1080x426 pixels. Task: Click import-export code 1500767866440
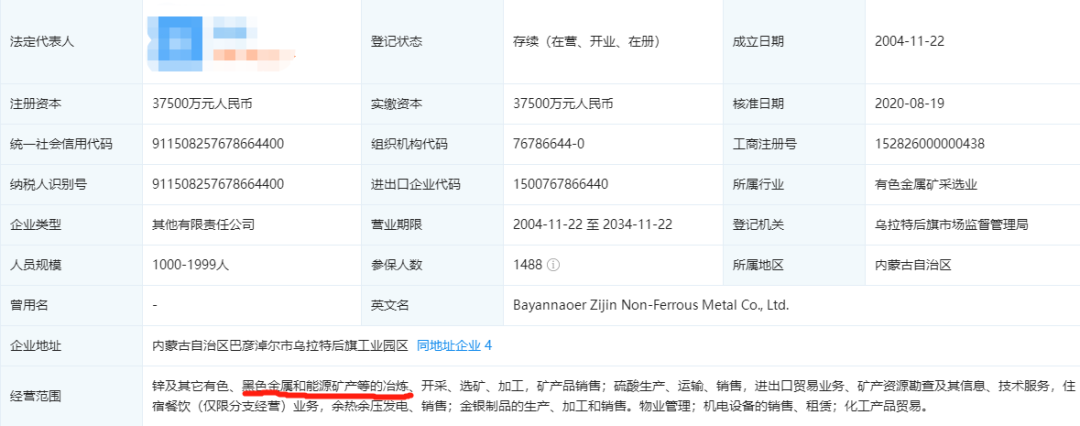coord(561,184)
